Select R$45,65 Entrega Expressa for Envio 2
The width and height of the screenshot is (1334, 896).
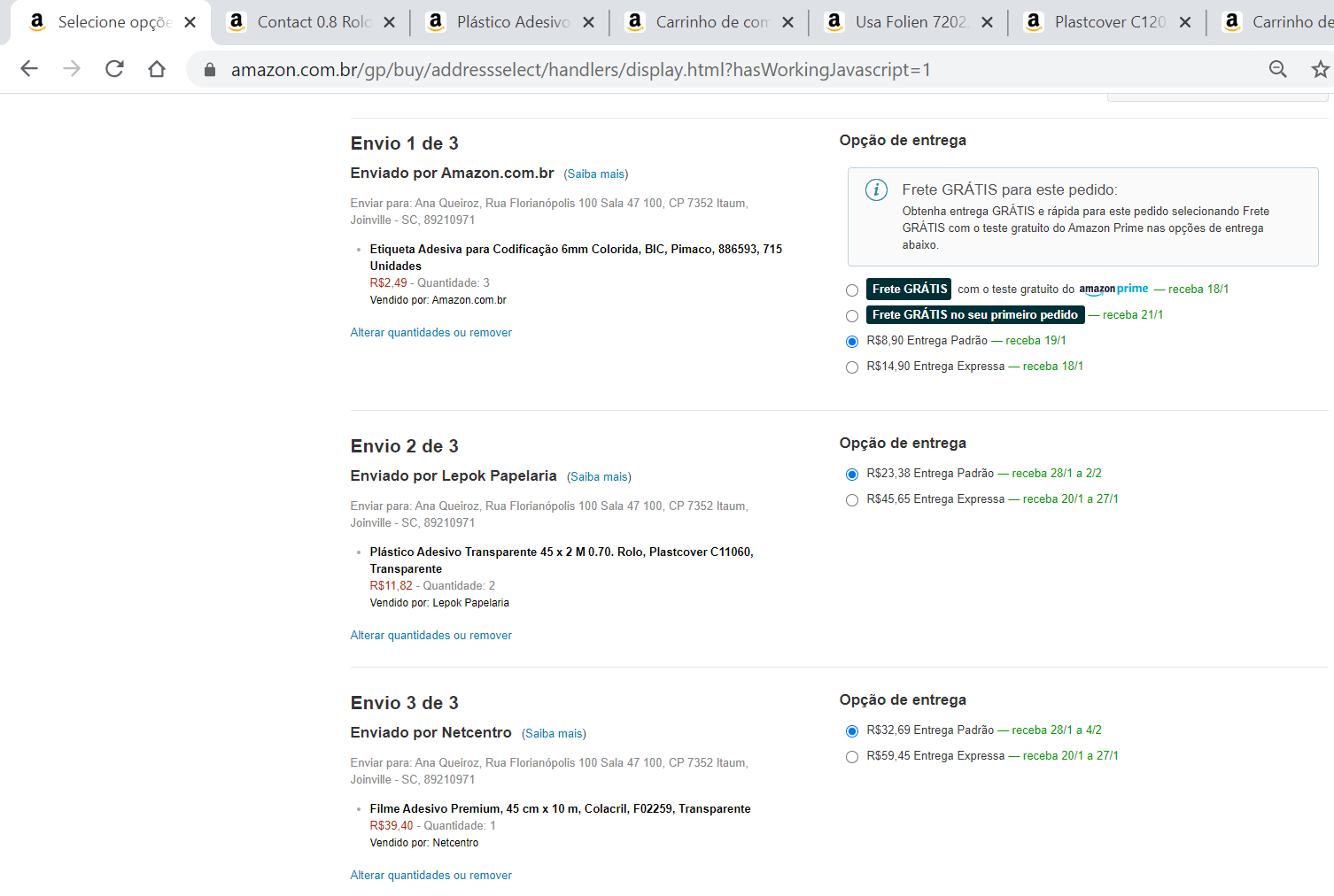[852, 500]
